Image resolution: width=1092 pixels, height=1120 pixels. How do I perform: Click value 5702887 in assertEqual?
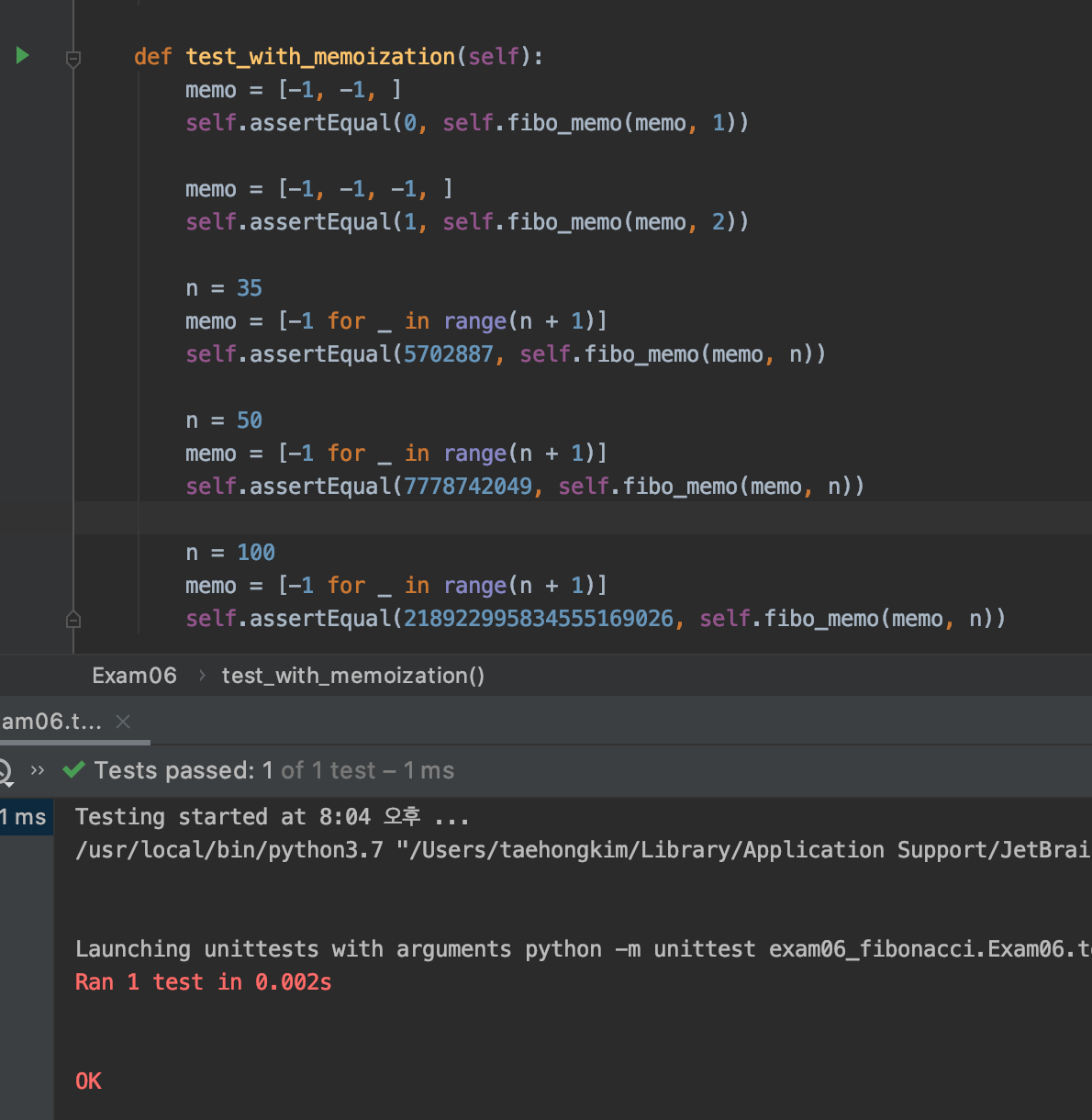tap(449, 354)
